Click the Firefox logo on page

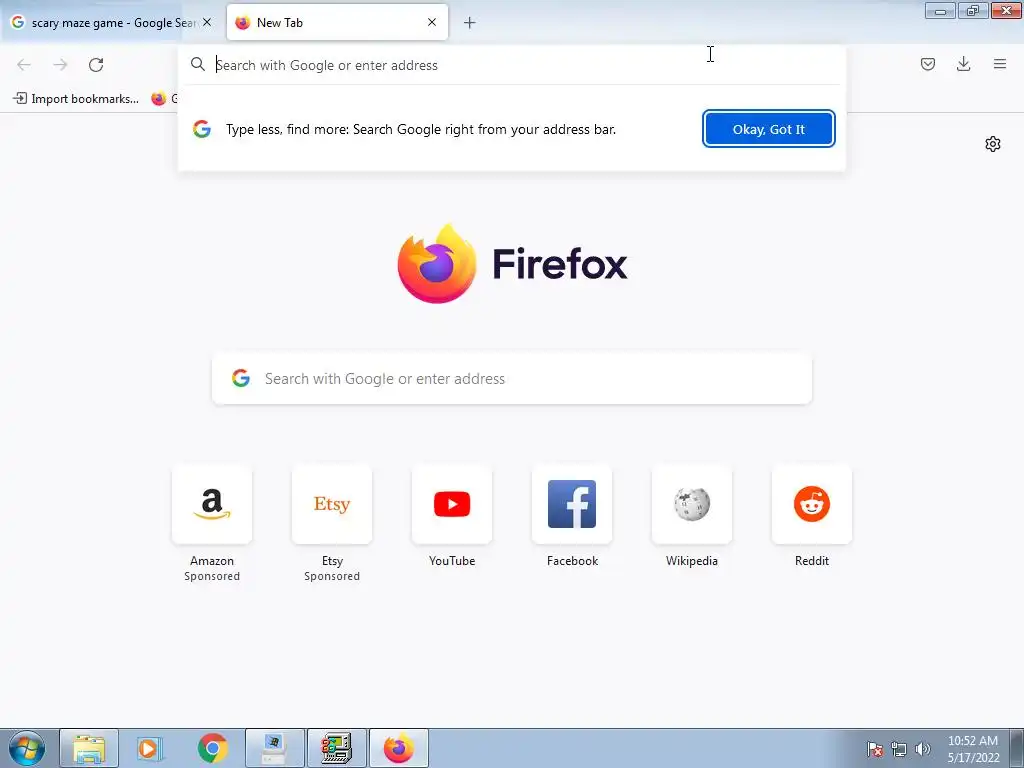437,263
